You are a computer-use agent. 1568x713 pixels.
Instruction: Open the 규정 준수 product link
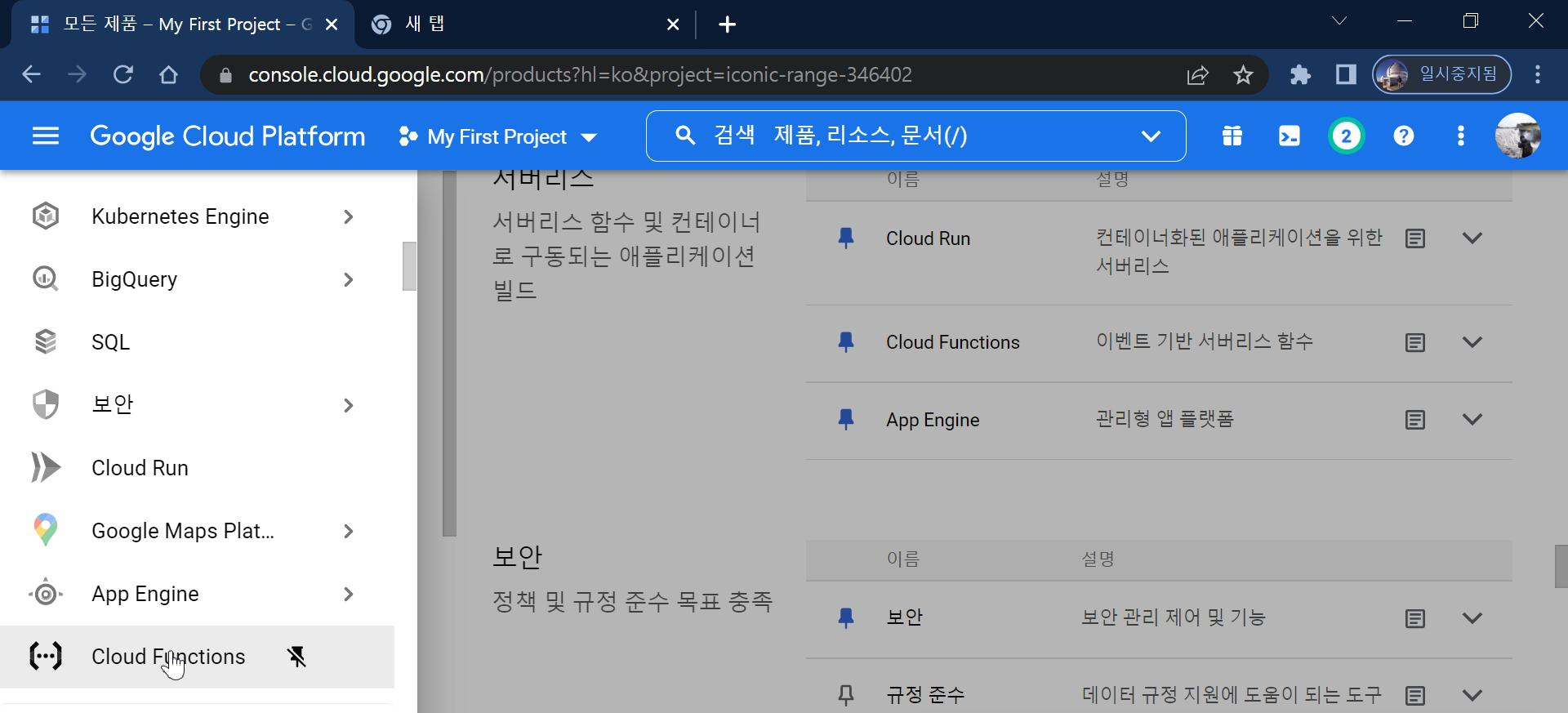925,696
